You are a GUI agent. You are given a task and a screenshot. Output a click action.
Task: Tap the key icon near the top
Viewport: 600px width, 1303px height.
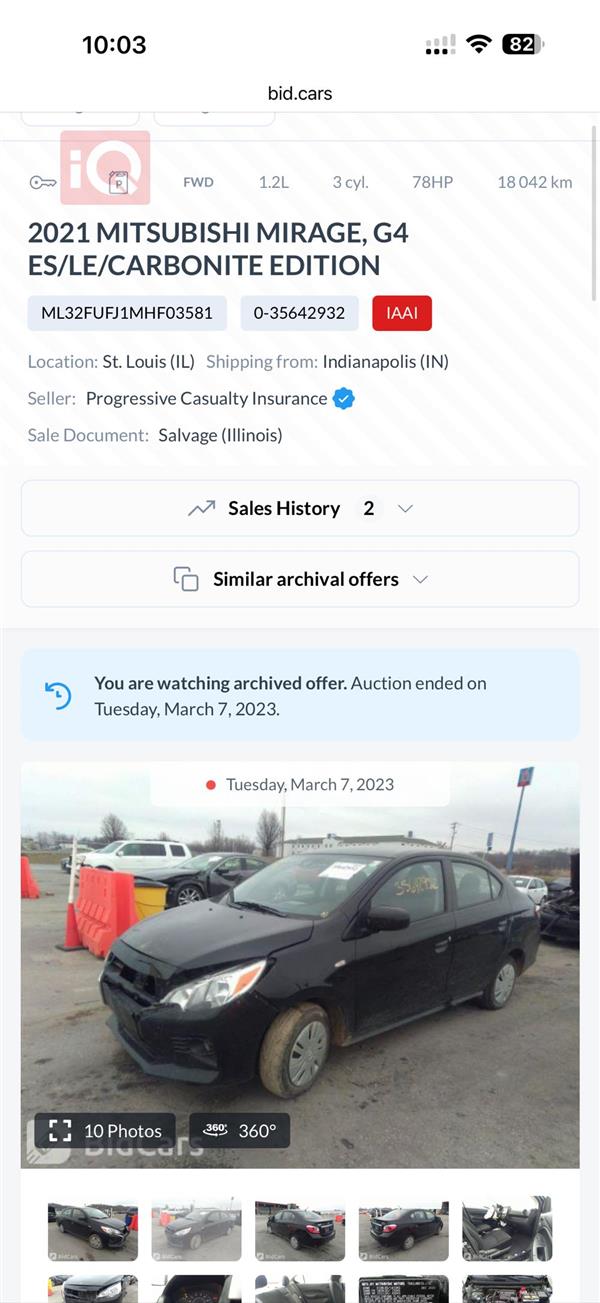[42, 182]
